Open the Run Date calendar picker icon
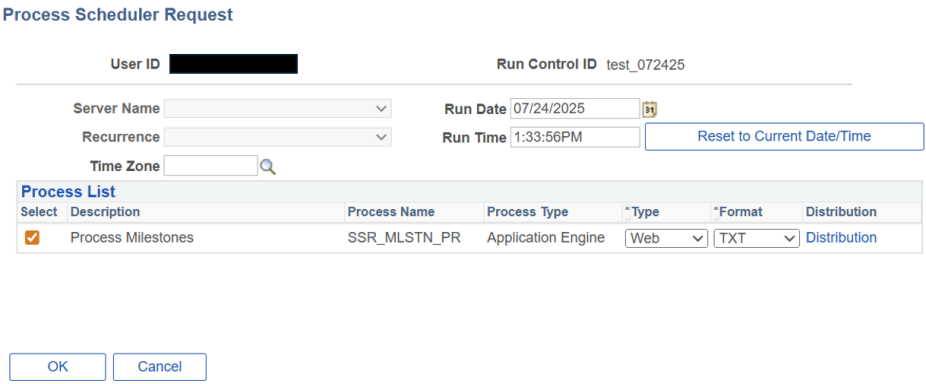 coord(650,109)
